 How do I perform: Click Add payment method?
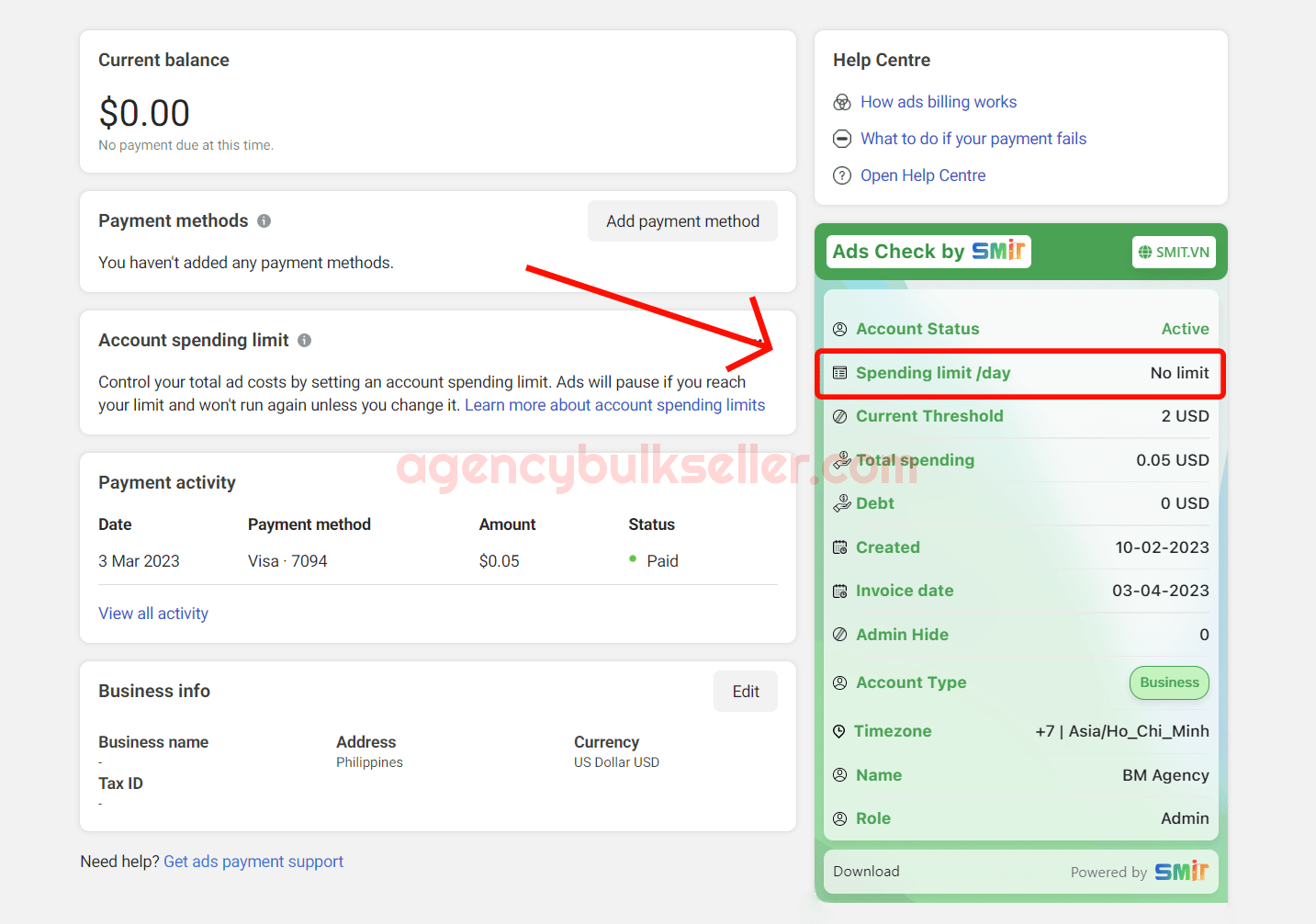coord(682,220)
